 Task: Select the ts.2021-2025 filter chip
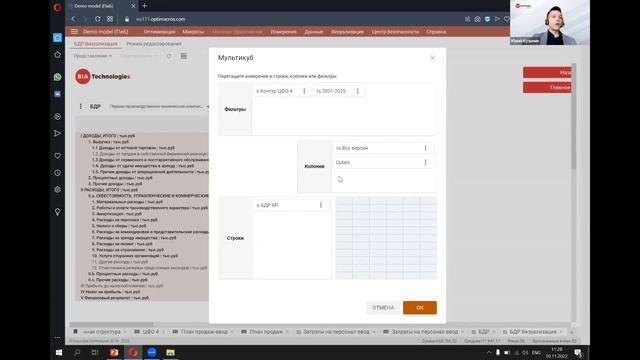tap(338, 91)
